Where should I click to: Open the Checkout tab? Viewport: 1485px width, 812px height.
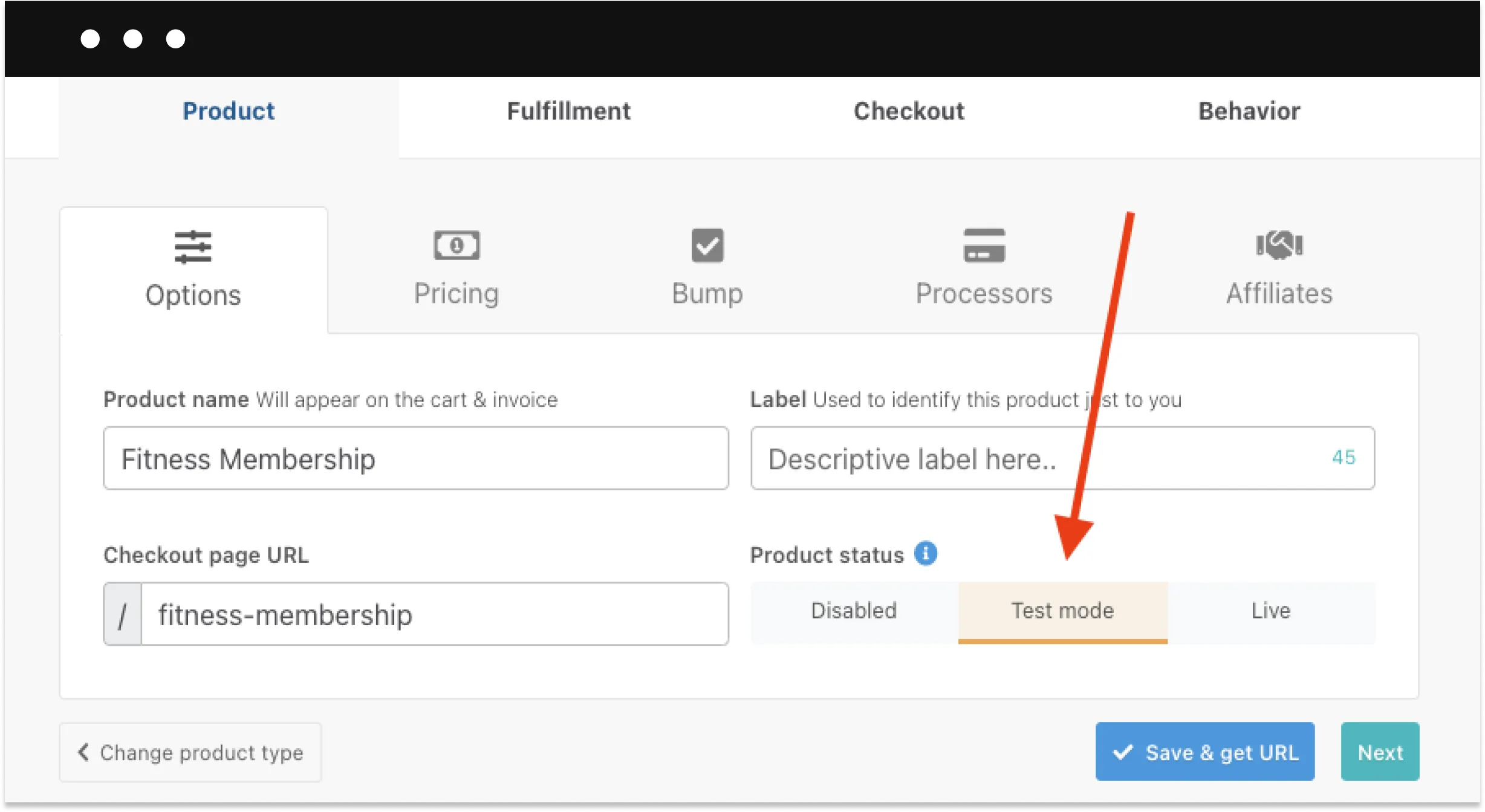pos(909,111)
